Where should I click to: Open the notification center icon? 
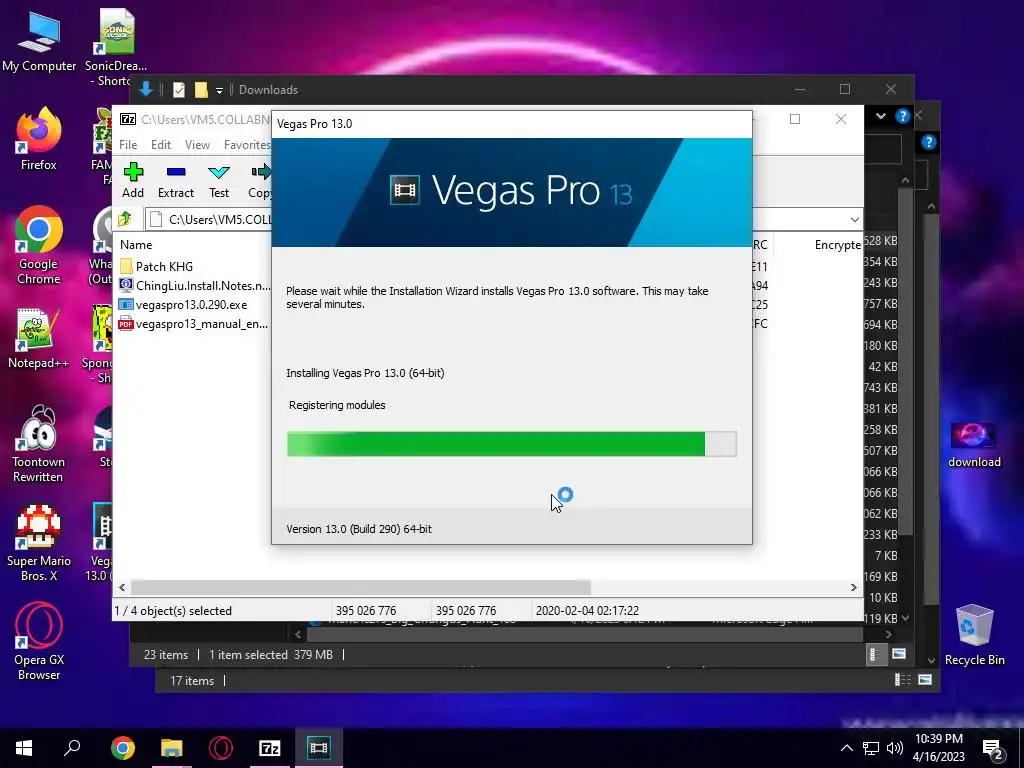pos(993,749)
